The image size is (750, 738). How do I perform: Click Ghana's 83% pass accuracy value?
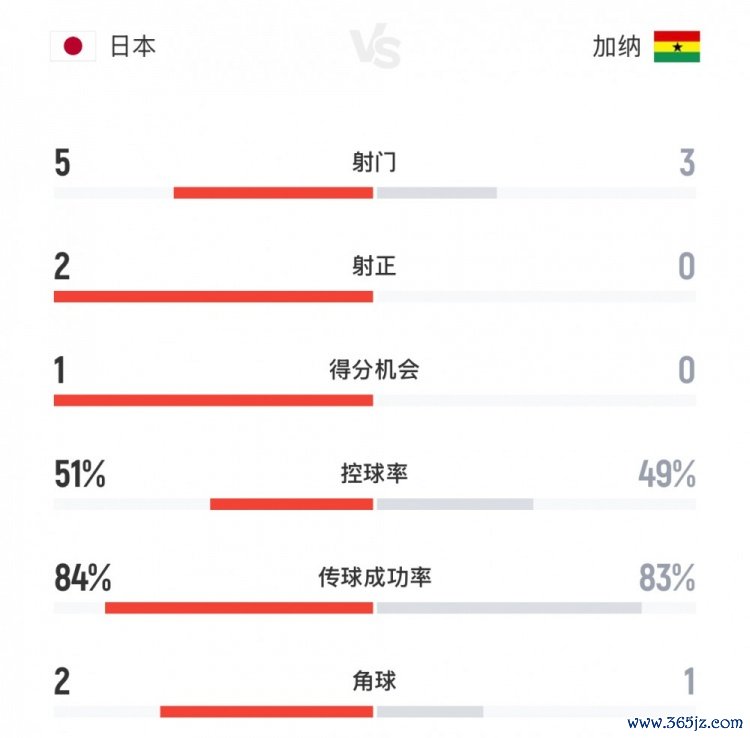(x=667, y=578)
